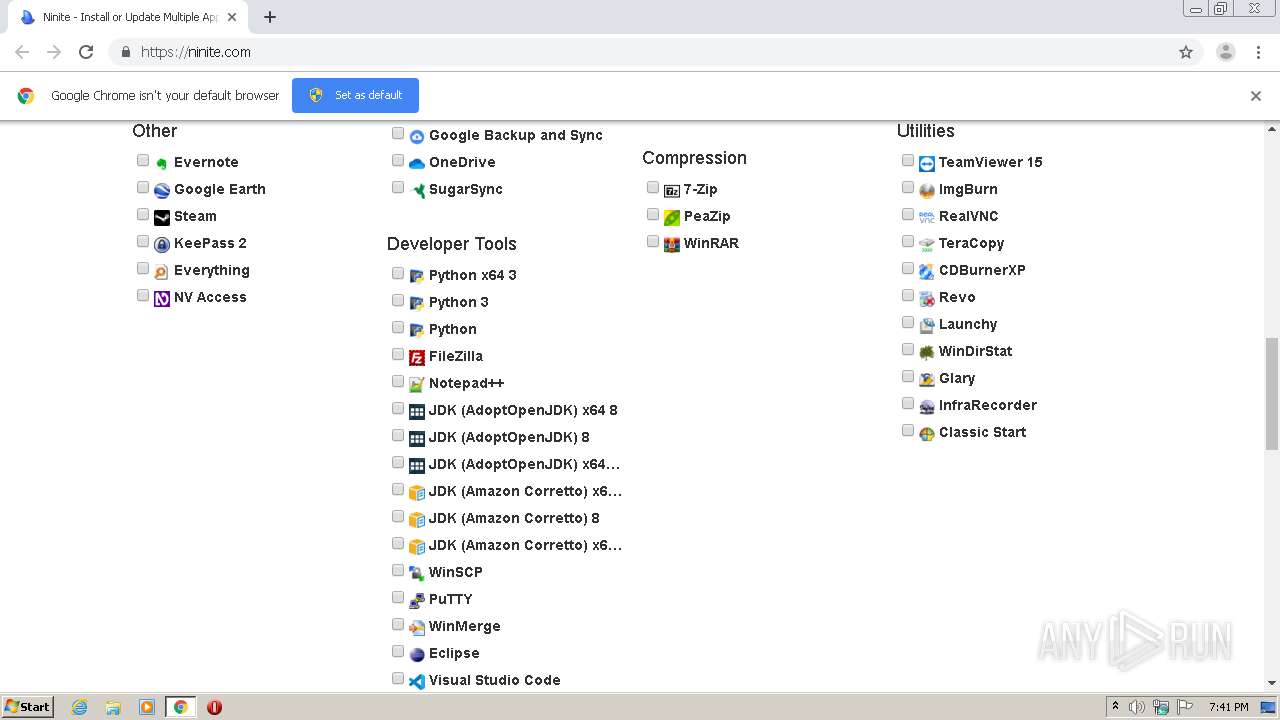Click the WinDirStat tree icon
Viewport: 1280px width, 720px height.
point(927,352)
